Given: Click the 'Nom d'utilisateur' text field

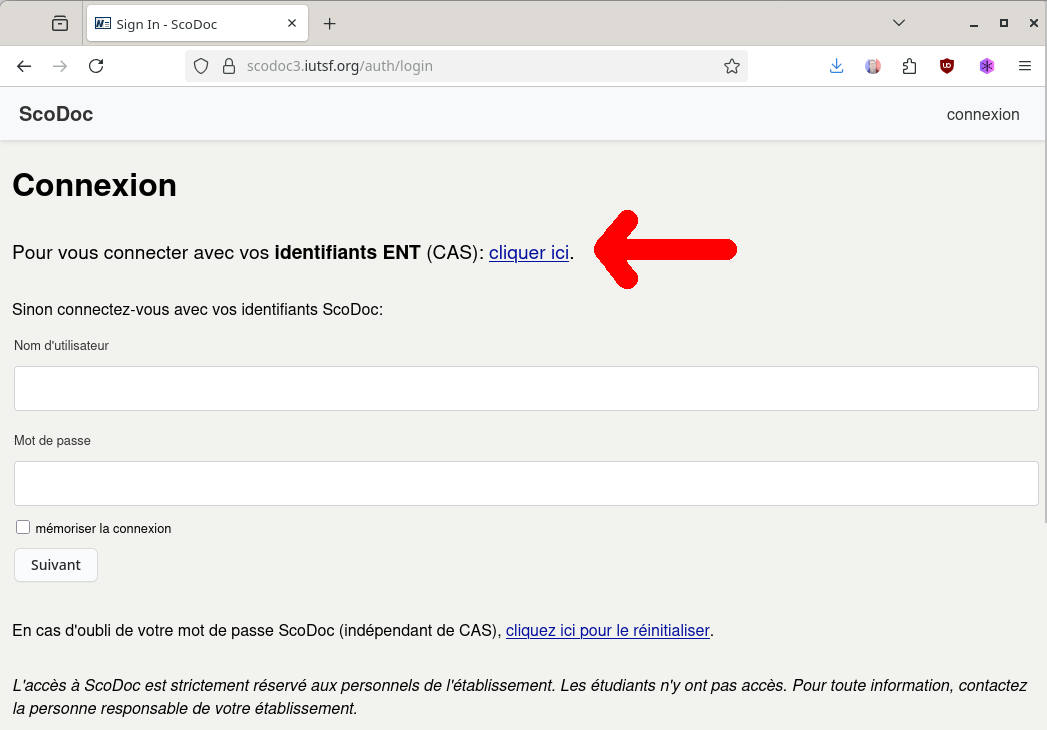Looking at the screenshot, I should (x=526, y=388).
